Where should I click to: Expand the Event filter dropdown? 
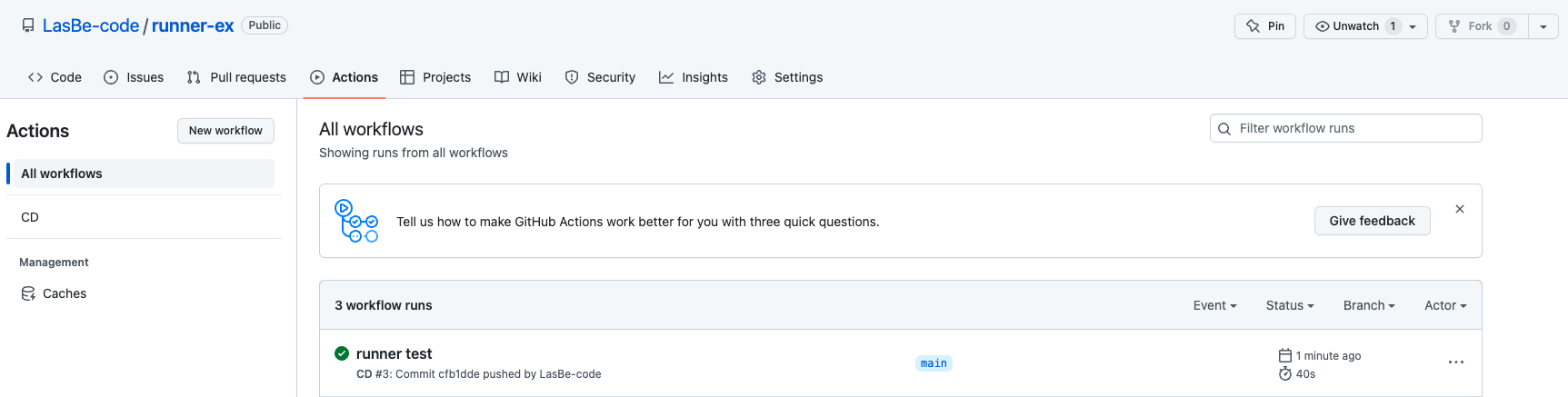click(1214, 305)
